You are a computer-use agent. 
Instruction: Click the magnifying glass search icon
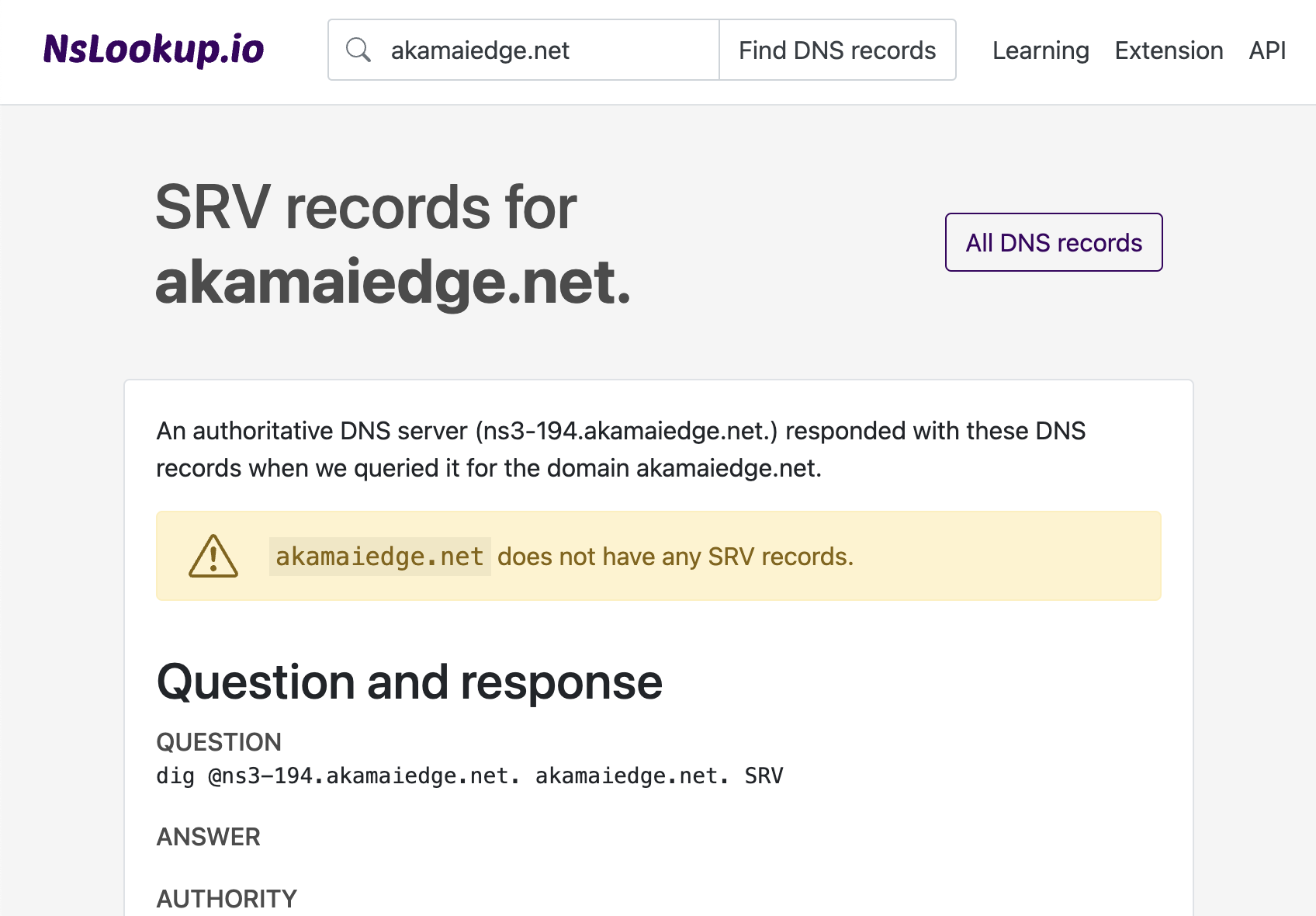click(x=358, y=49)
